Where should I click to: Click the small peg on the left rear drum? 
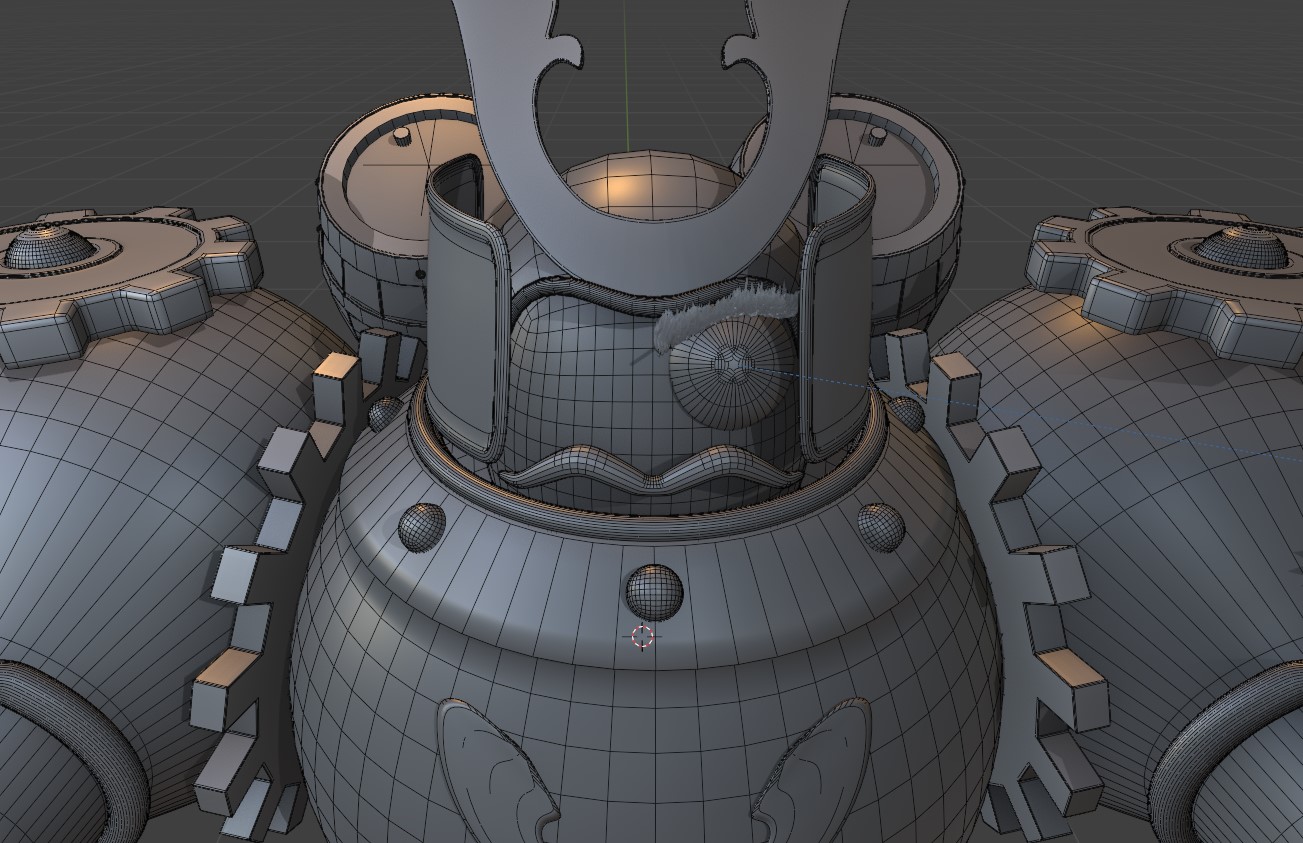click(x=402, y=135)
